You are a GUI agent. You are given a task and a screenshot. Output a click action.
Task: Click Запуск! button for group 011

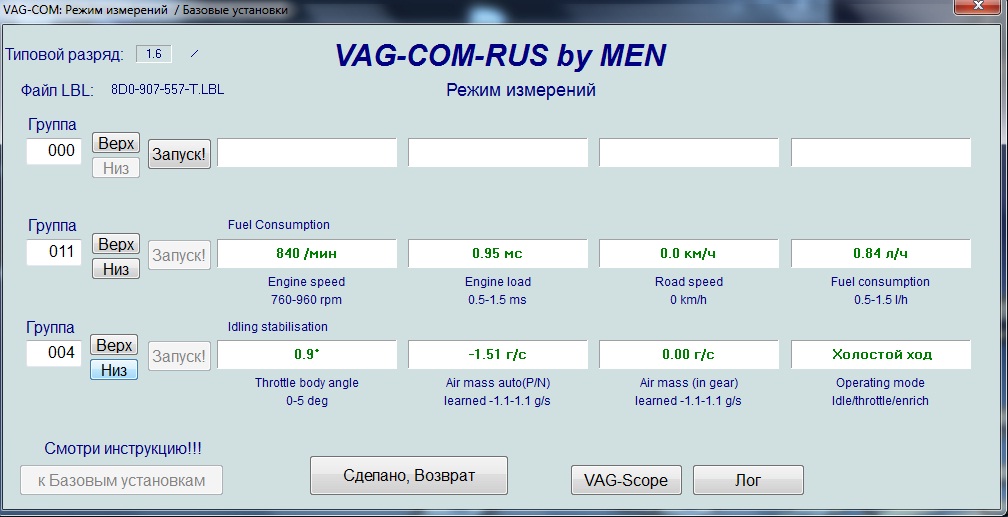pyautogui.click(x=179, y=255)
